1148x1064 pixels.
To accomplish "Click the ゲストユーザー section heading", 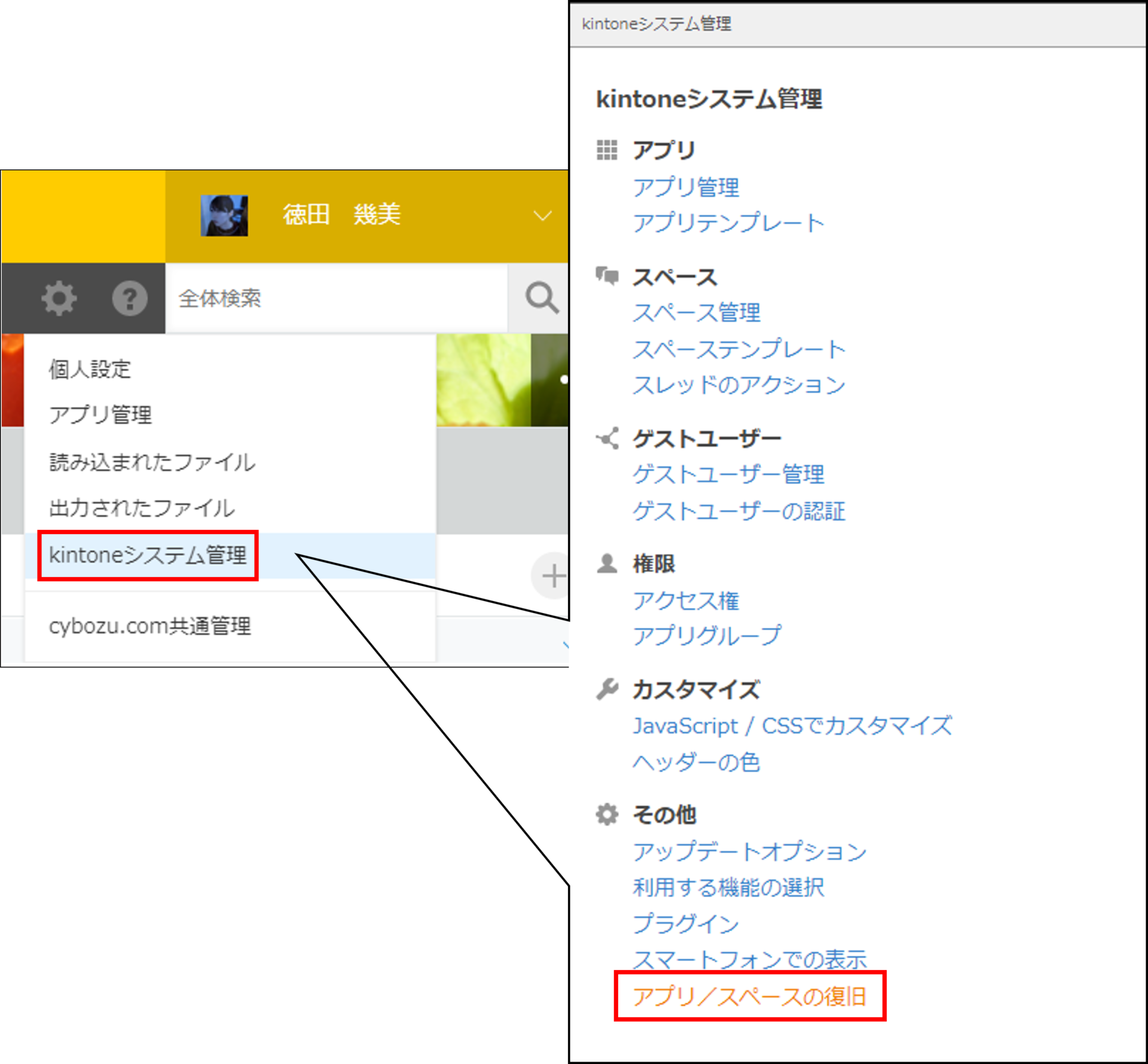I will [x=707, y=439].
